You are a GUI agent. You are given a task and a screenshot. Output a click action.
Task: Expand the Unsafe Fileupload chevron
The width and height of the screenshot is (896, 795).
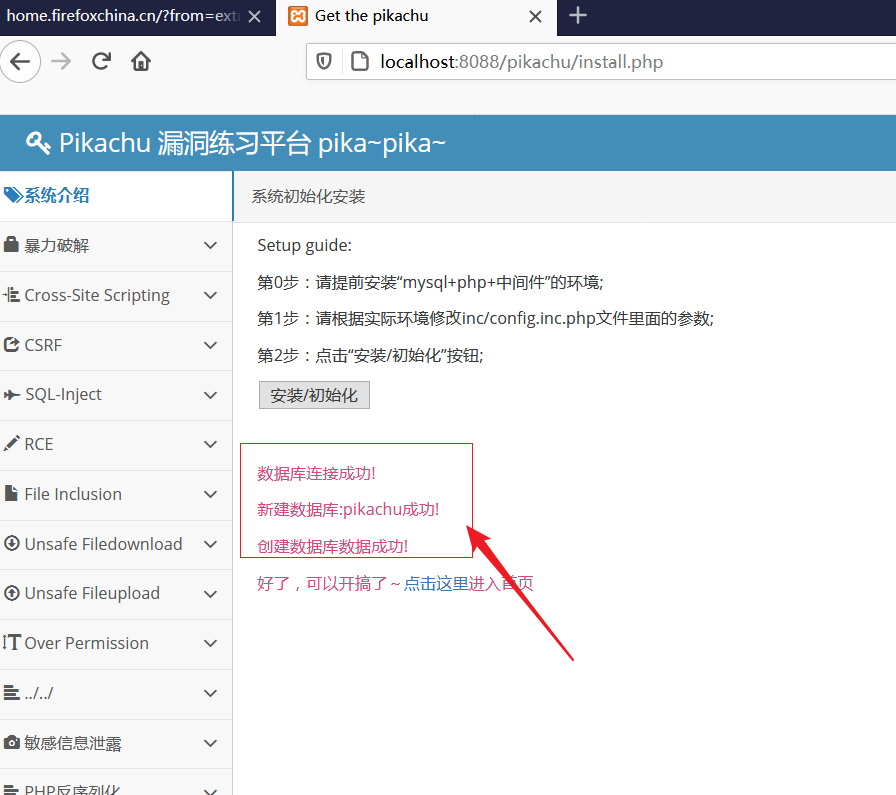[x=210, y=594]
